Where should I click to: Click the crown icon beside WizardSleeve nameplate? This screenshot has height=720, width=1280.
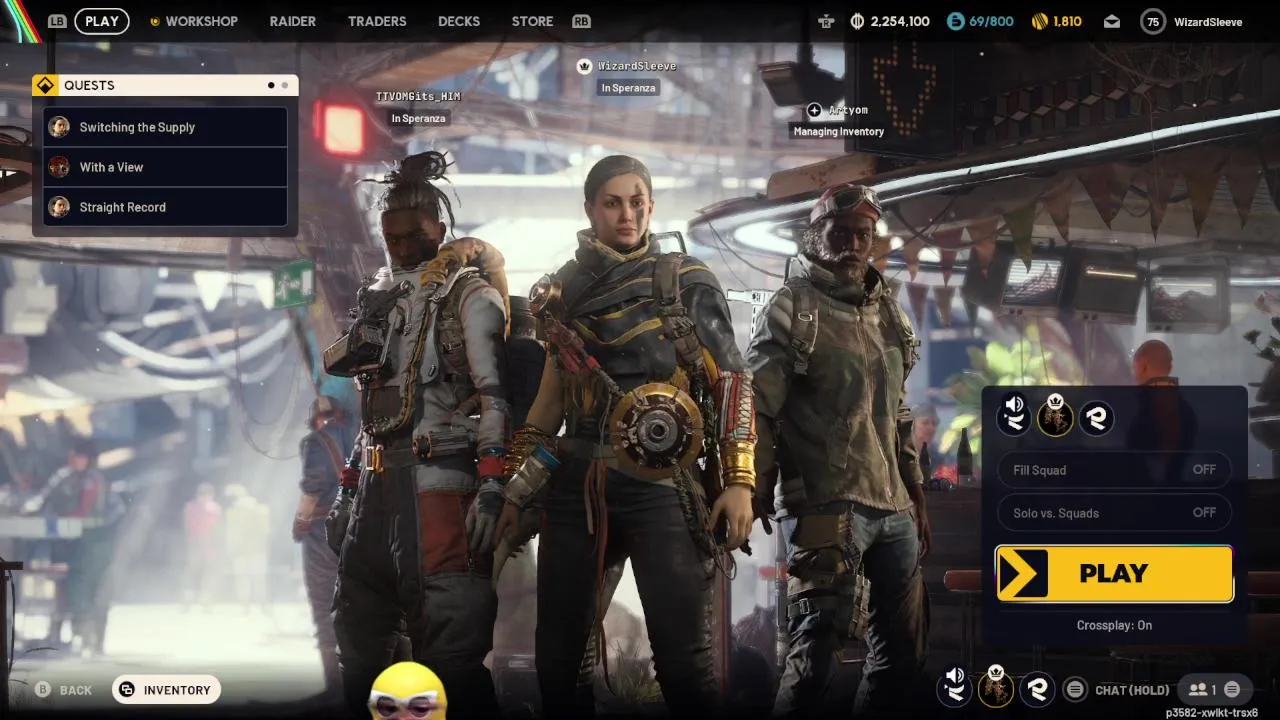(x=584, y=66)
